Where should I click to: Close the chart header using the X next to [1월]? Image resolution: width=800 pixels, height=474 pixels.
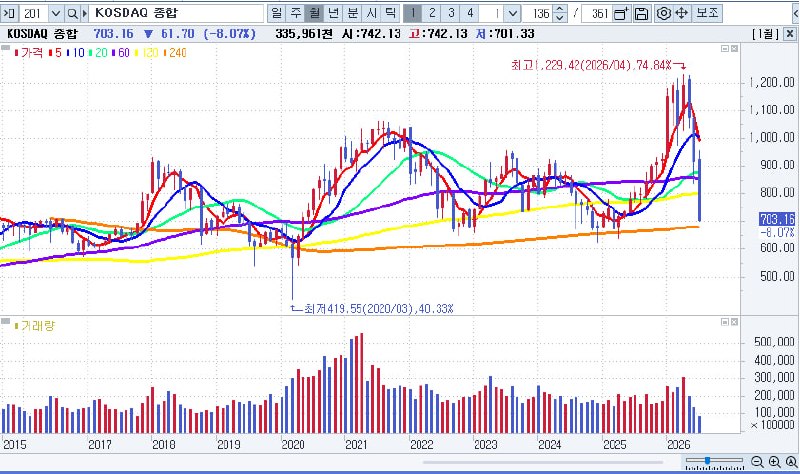[790, 34]
